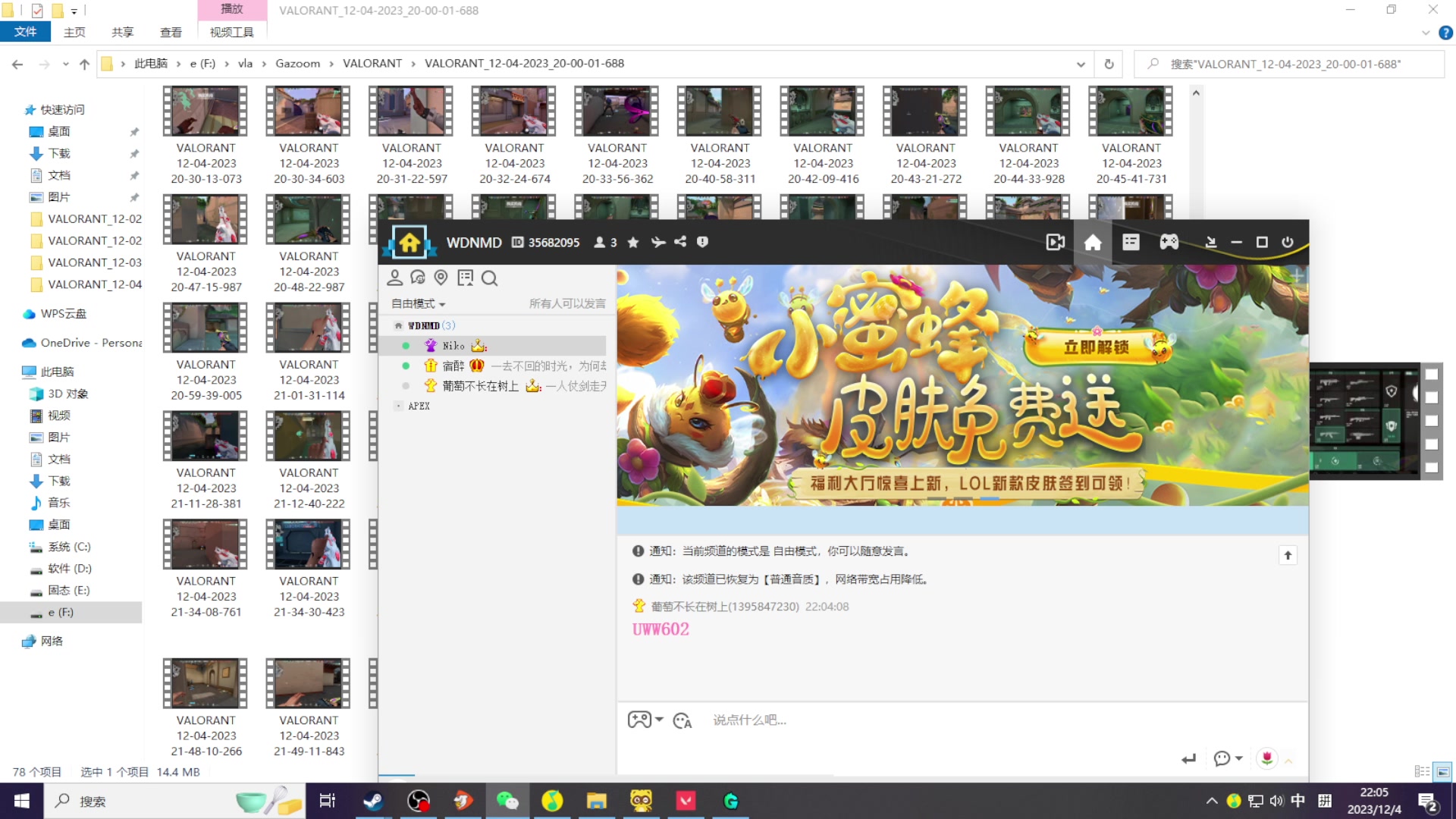Favorite the WDNMD channel with the star icon
1456x819 pixels.
coord(633,243)
